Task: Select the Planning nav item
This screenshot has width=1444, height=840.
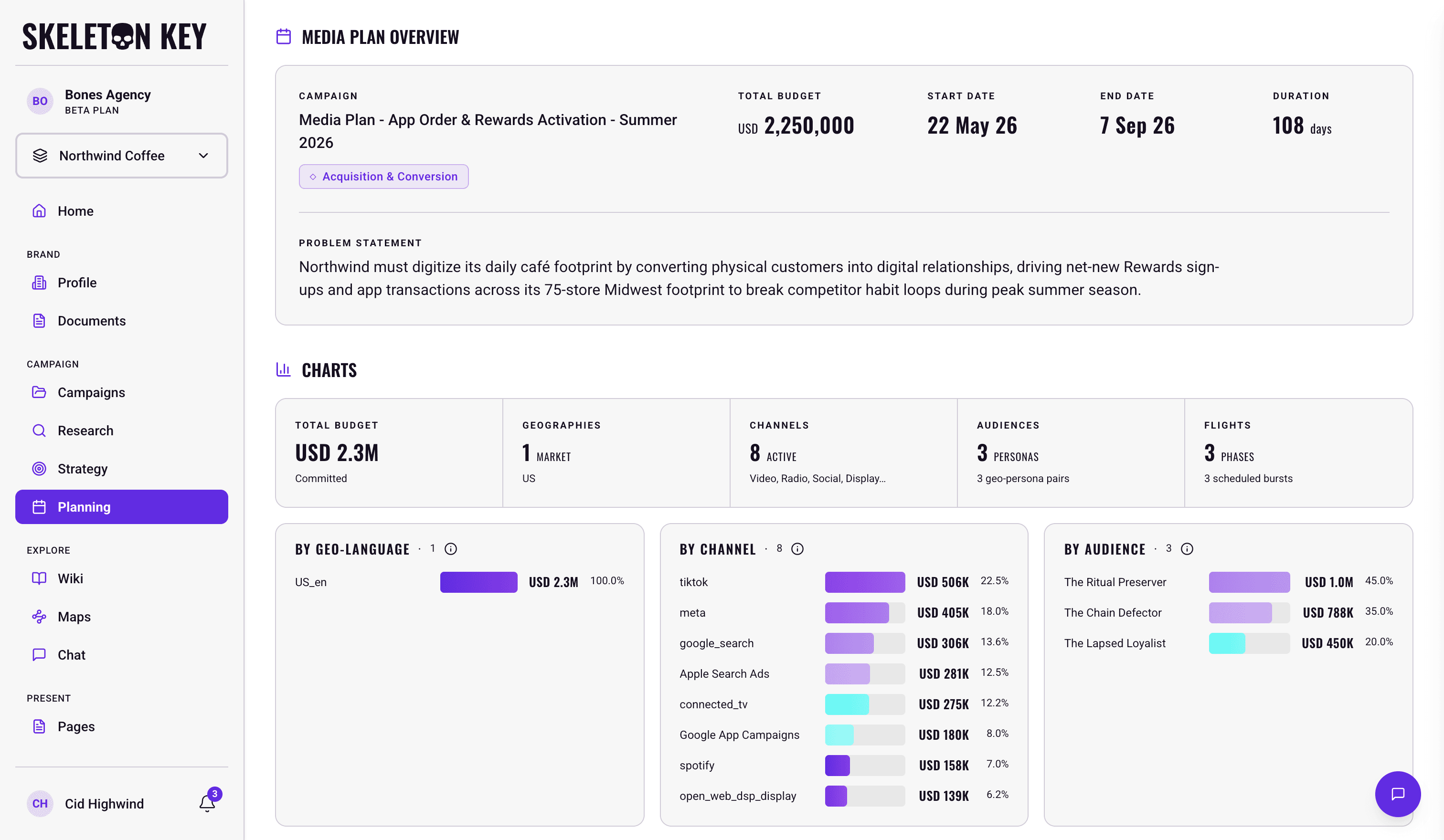Action: (121, 507)
